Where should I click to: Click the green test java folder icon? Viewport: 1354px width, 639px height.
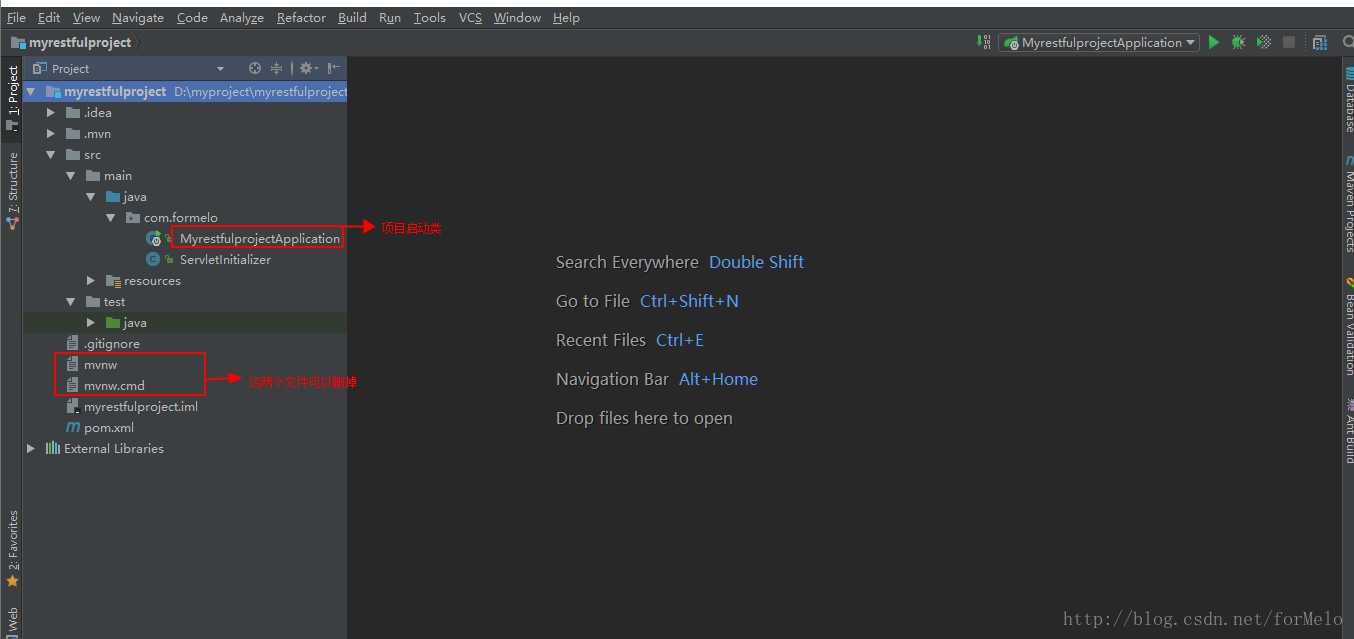[113, 322]
